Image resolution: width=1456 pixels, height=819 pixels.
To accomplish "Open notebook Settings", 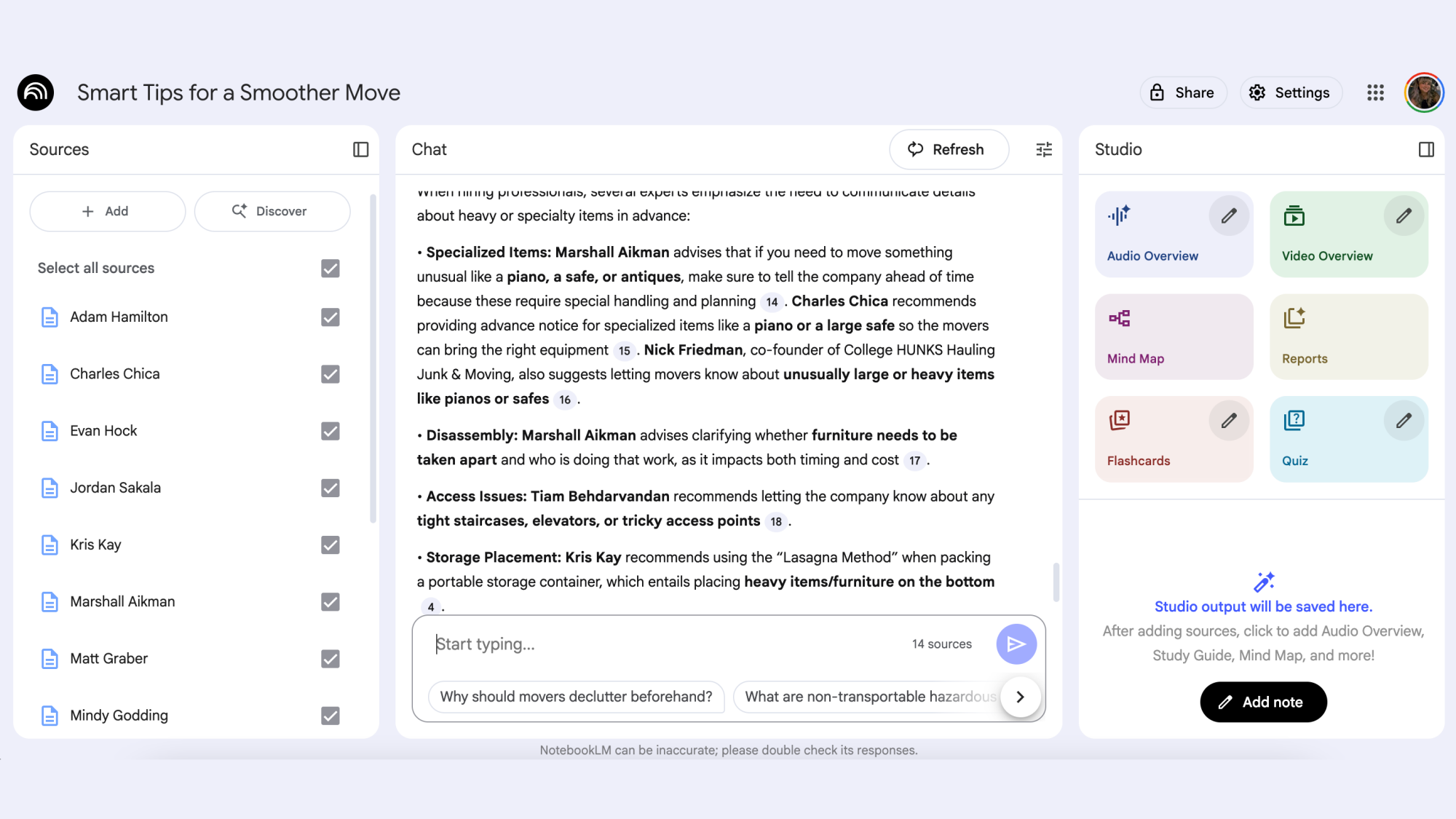I will coord(1291,92).
